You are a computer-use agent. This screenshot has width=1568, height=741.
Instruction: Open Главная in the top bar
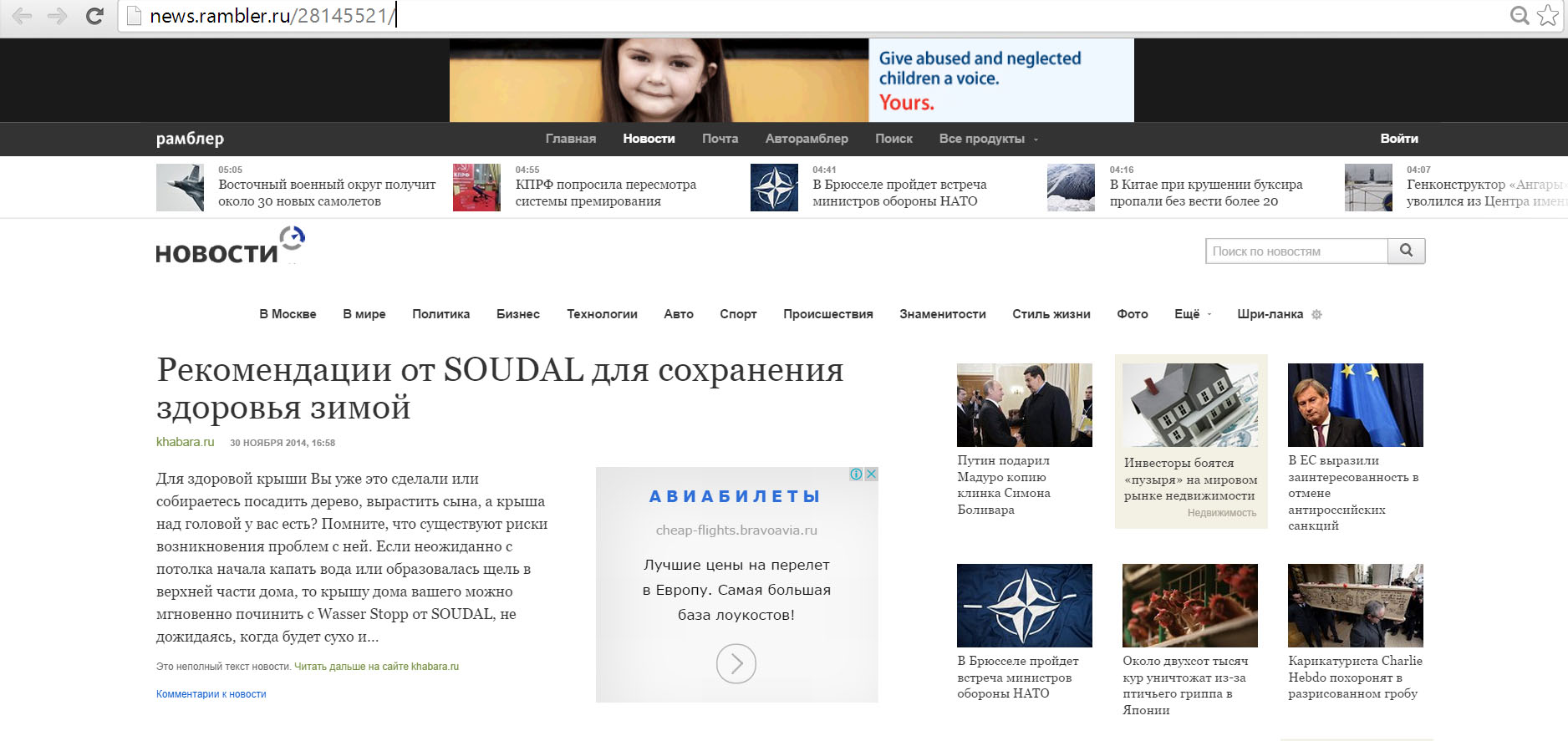(x=571, y=139)
